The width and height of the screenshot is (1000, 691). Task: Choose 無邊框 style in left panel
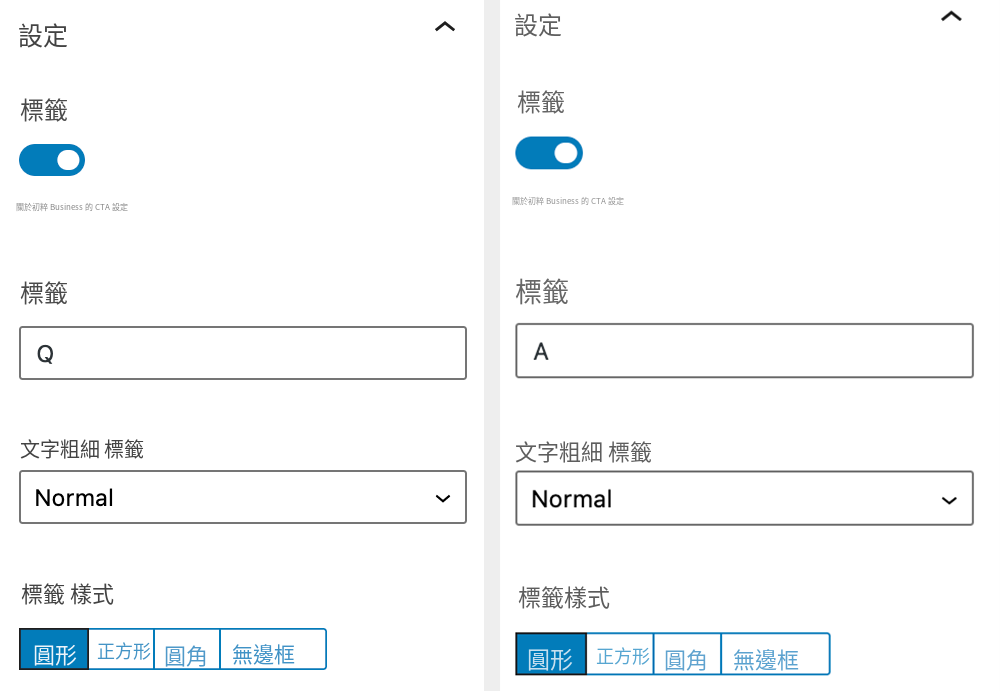click(x=273, y=650)
